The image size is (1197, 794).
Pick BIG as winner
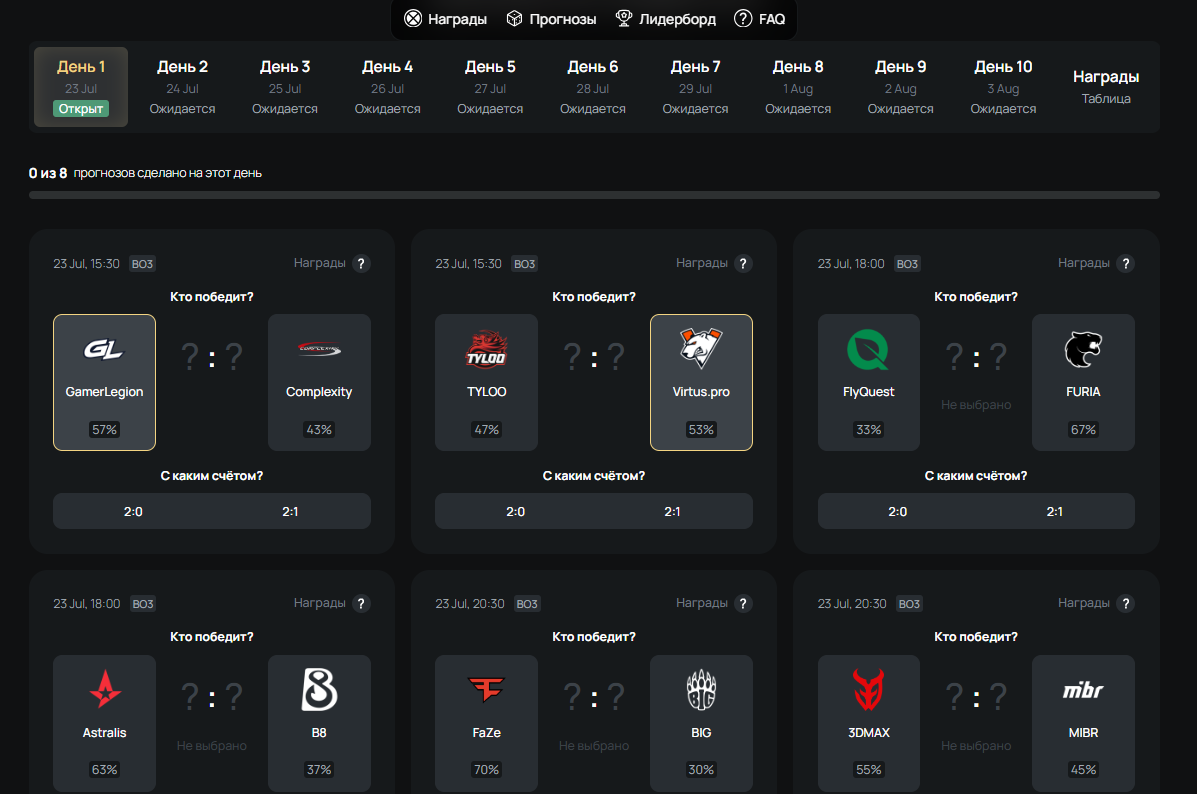[701, 723]
